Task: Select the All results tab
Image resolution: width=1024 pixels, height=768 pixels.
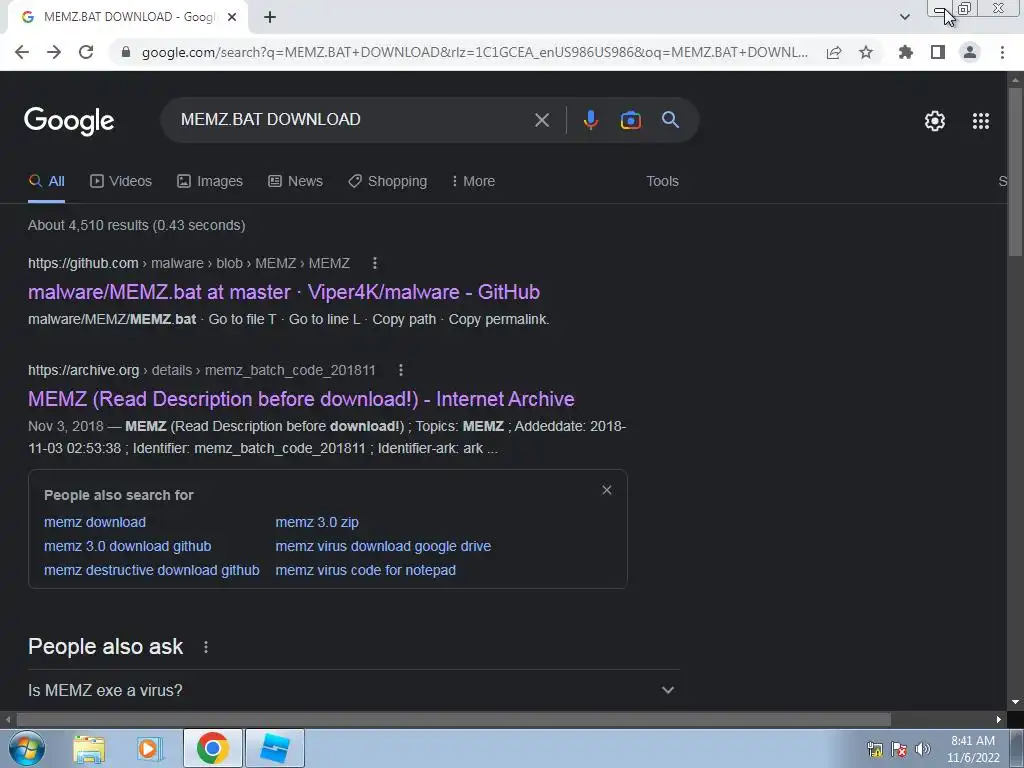Action: pos(46,182)
